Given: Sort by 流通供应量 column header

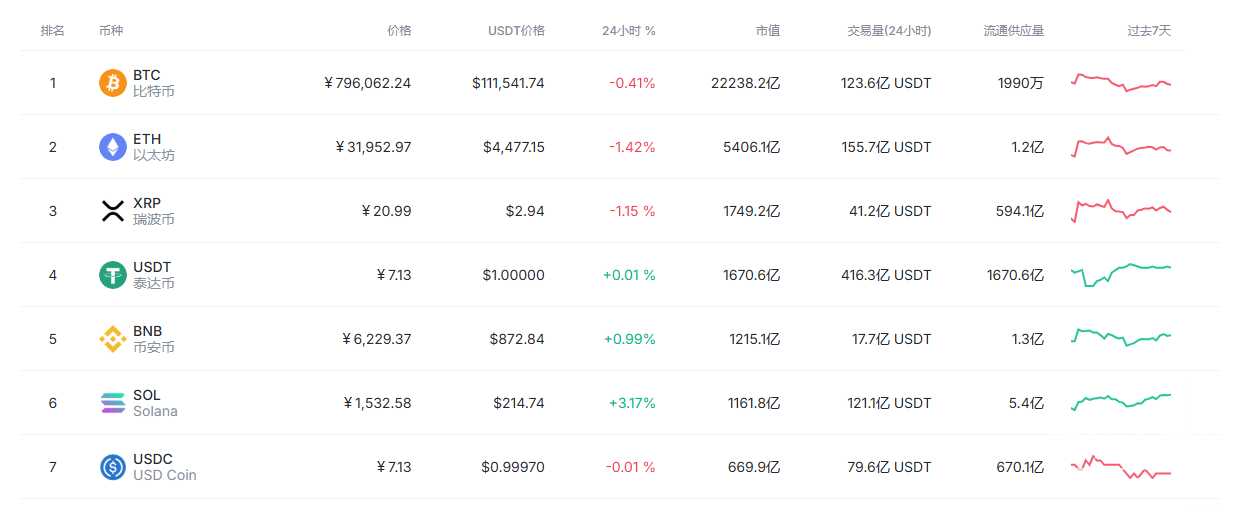Looking at the screenshot, I should 1013,31.
